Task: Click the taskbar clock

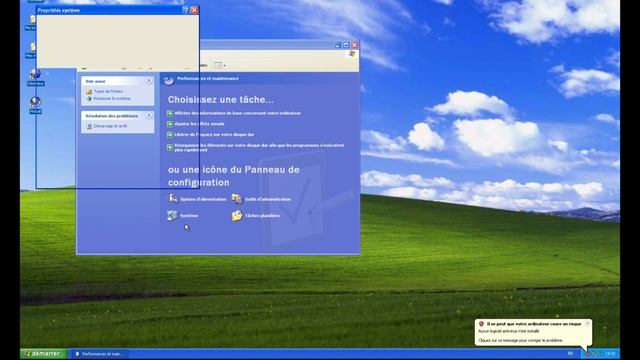Action: [610, 353]
